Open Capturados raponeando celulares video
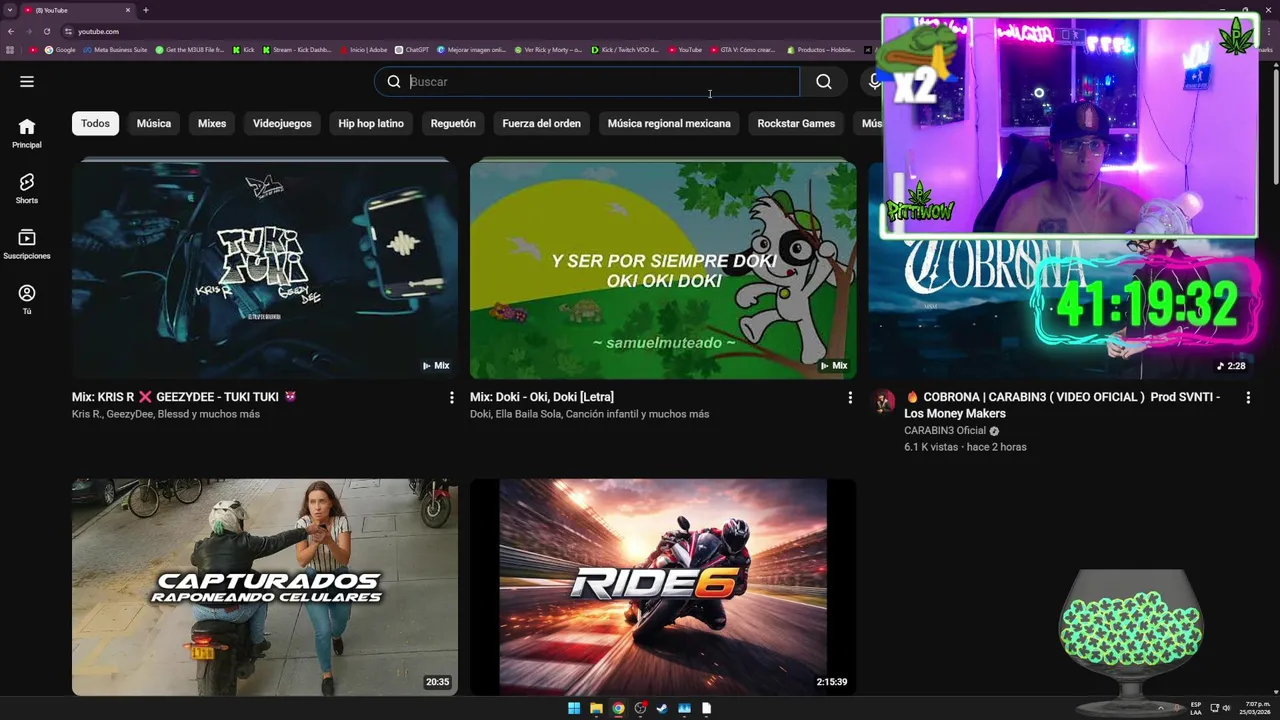 (x=265, y=587)
